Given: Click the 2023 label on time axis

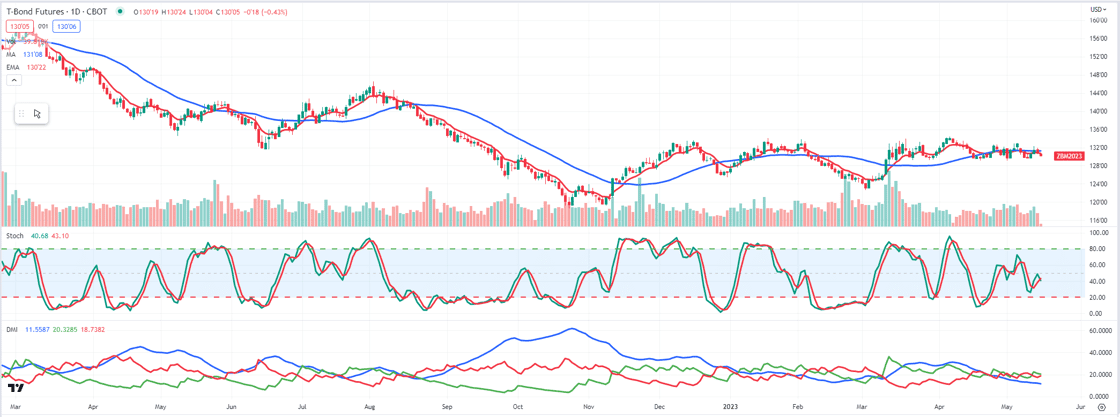Looking at the screenshot, I should click(x=728, y=406).
